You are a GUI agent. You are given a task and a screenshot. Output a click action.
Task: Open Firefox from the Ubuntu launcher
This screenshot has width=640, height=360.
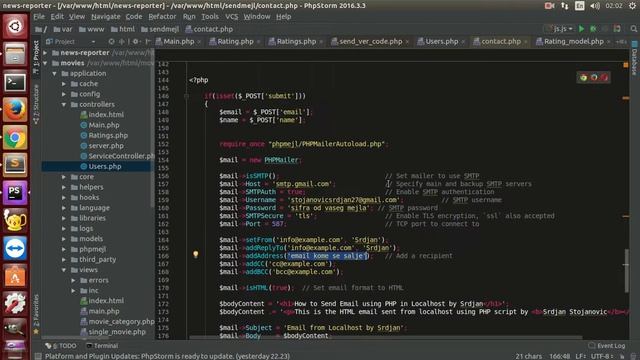coord(15,109)
